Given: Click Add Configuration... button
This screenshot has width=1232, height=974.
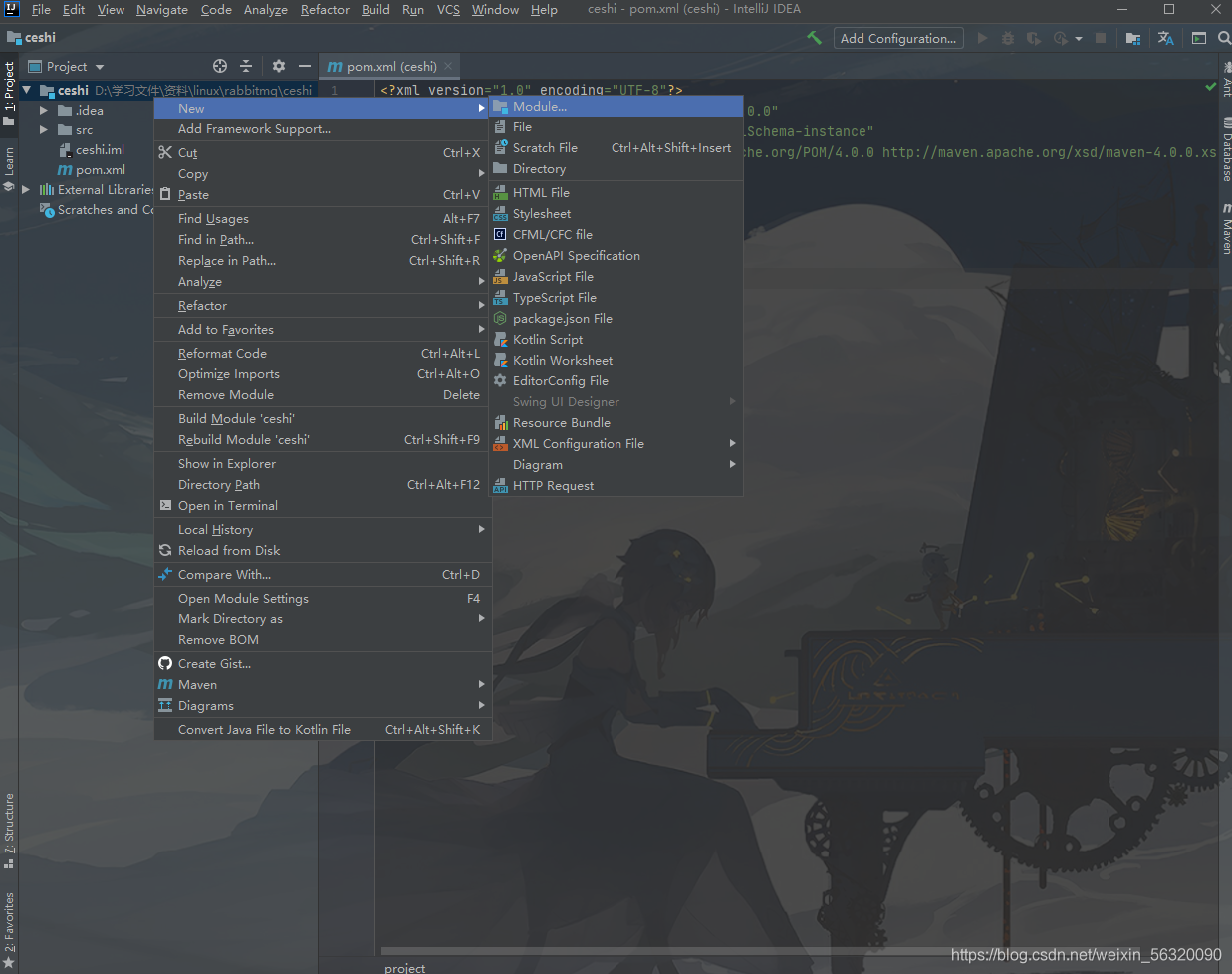Looking at the screenshot, I should pos(898,38).
